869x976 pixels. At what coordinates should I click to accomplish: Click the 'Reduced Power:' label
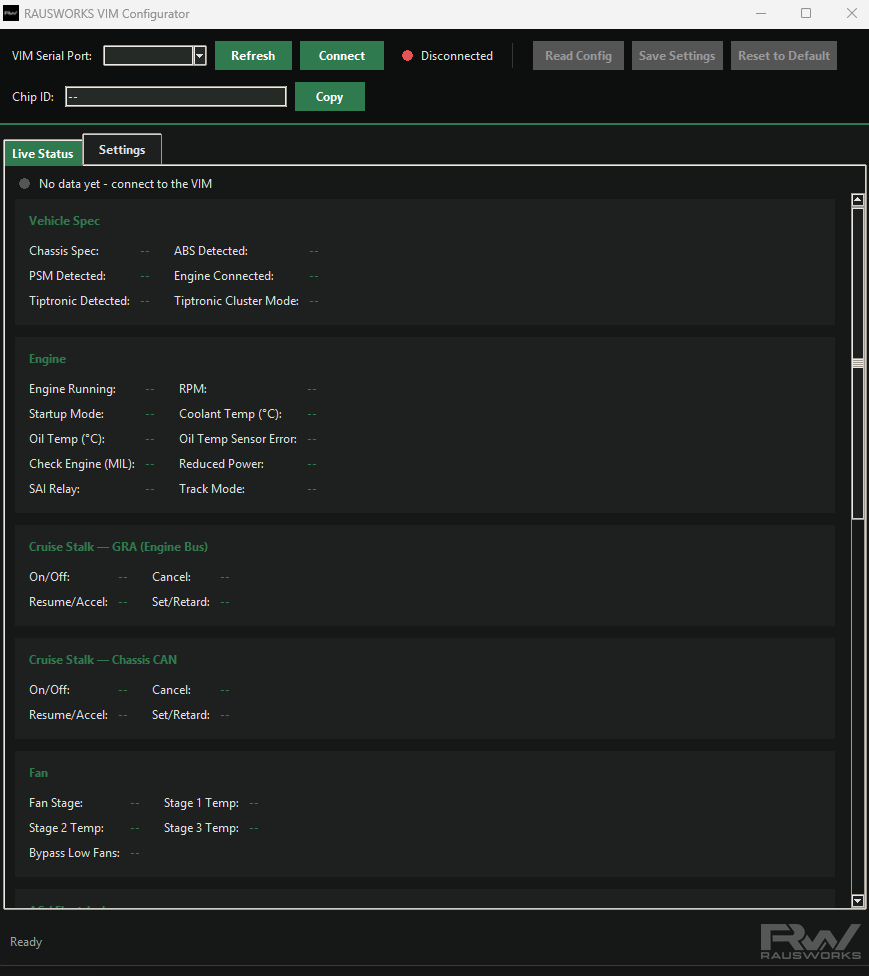[x=222, y=464]
